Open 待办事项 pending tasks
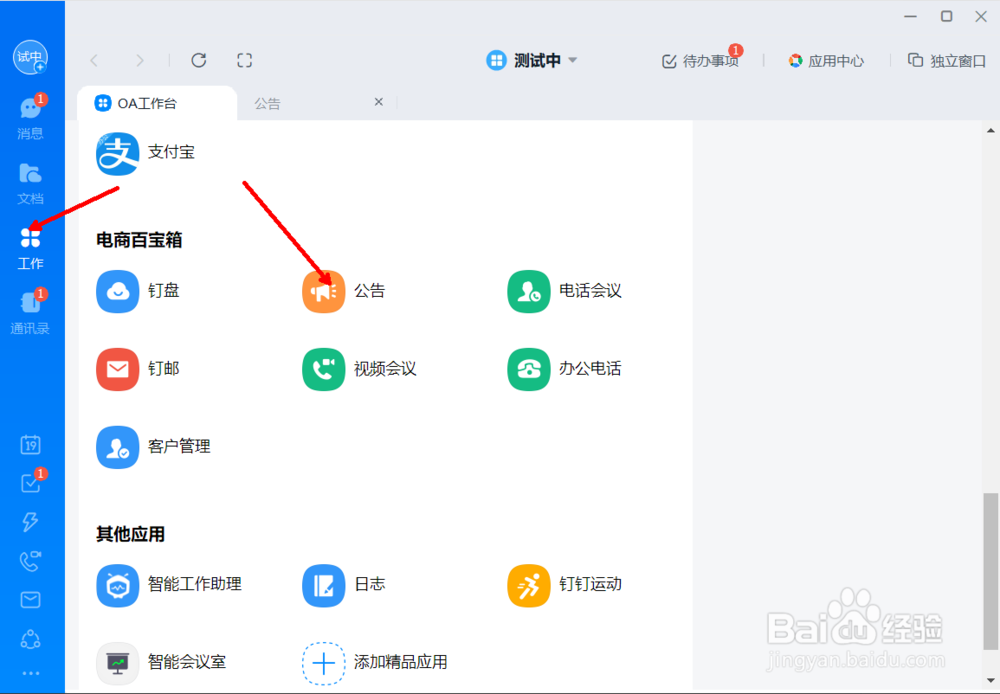Screen dimensions: 1000x694 tap(700, 61)
